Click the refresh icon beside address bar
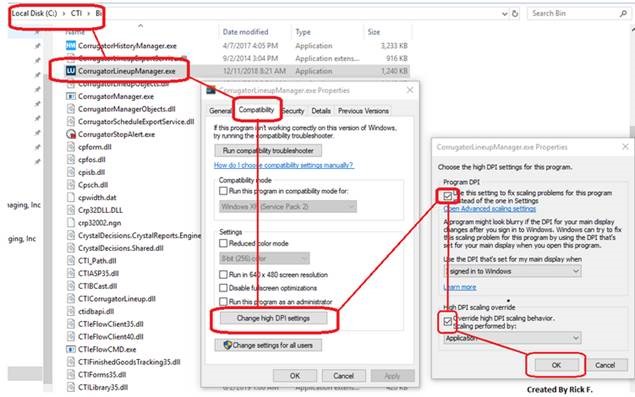This screenshot has height=397, width=635. [x=515, y=14]
